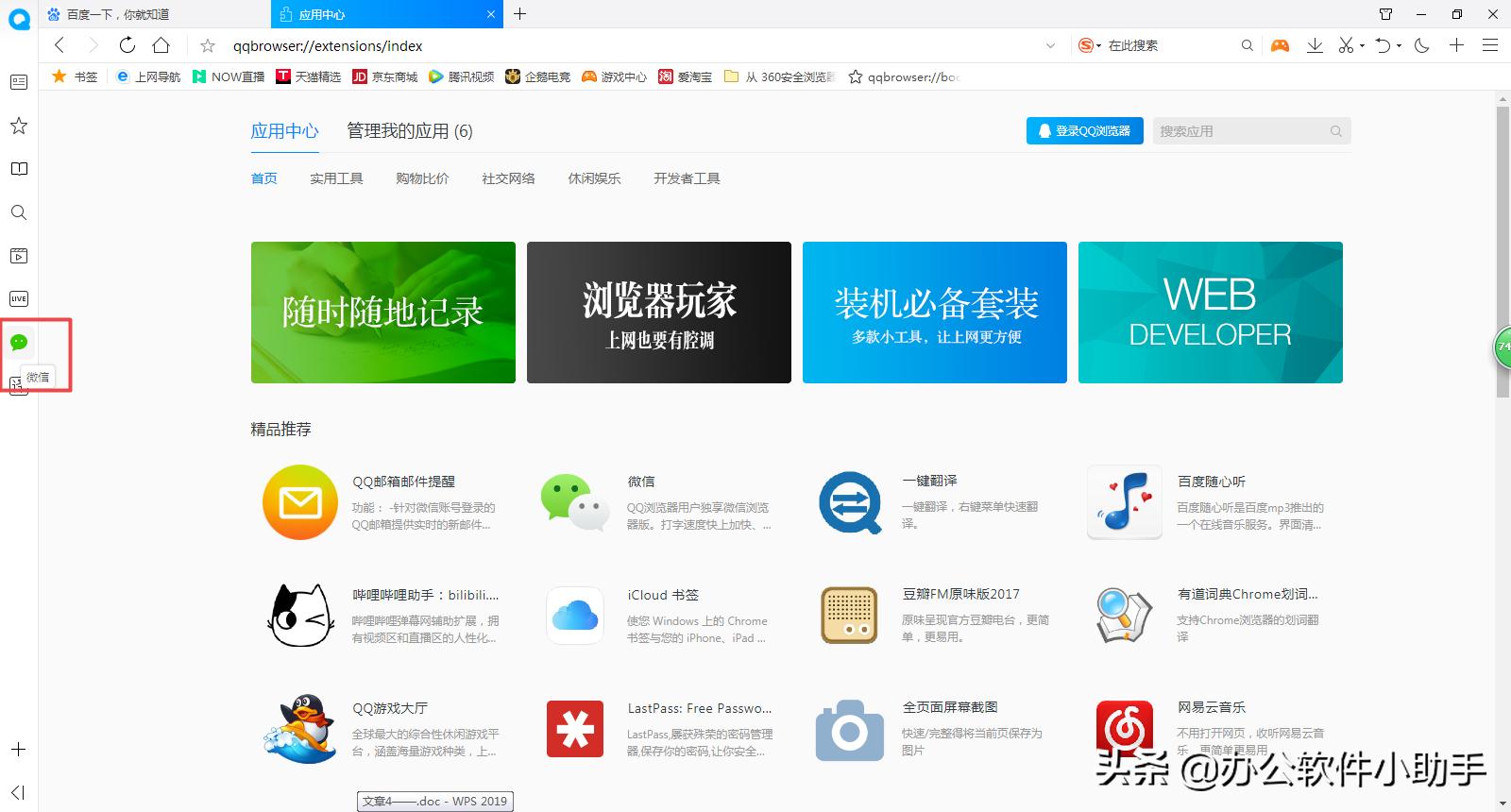
Task: Switch to the 百度一下 browser tab
Action: pyautogui.click(x=156, y=14)
